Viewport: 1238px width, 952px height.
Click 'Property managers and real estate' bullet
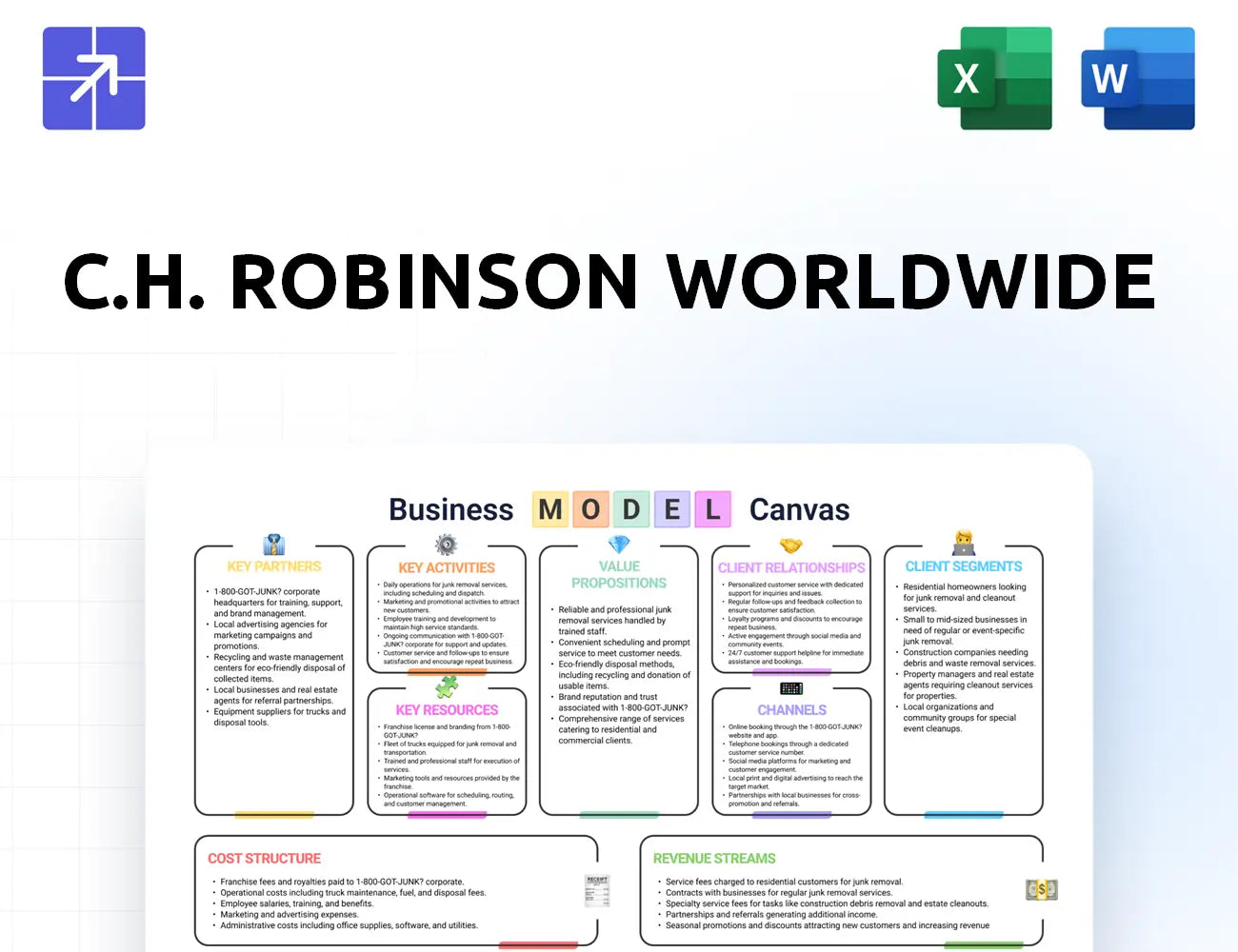[968, 685]
